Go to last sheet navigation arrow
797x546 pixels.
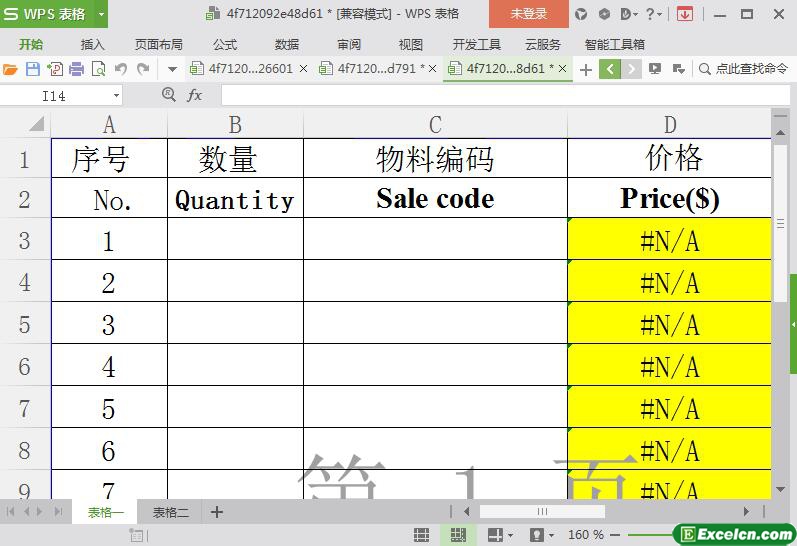coord(58,511)
